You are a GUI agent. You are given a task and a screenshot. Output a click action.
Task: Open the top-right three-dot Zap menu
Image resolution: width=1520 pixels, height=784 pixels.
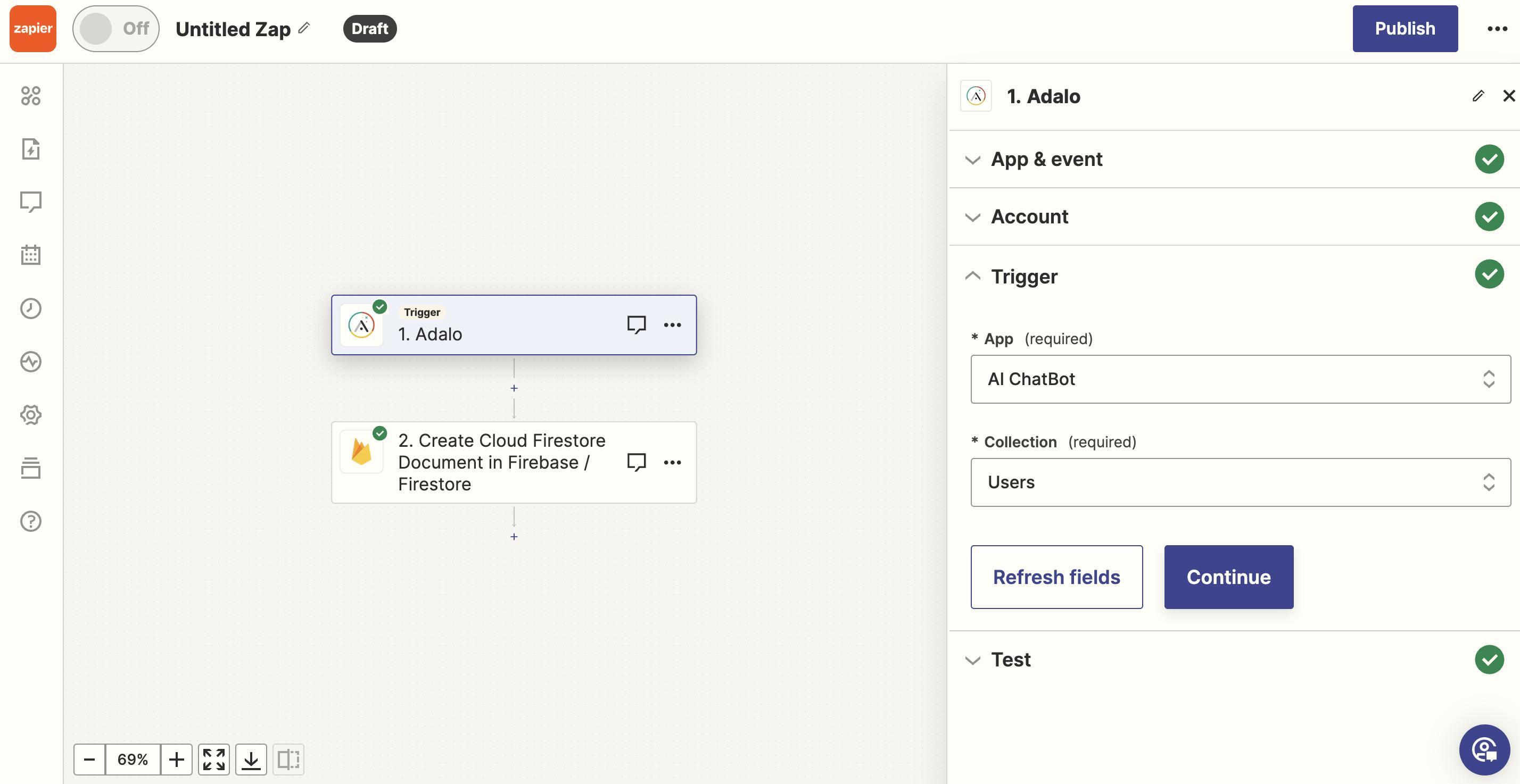tap(1497, 28)
